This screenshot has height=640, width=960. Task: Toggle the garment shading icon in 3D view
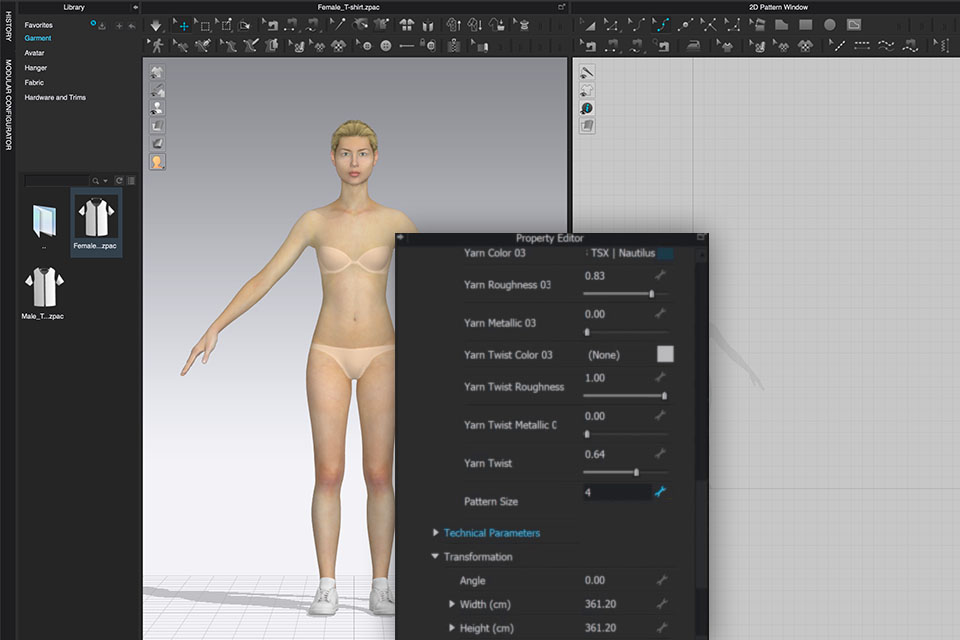157,144
